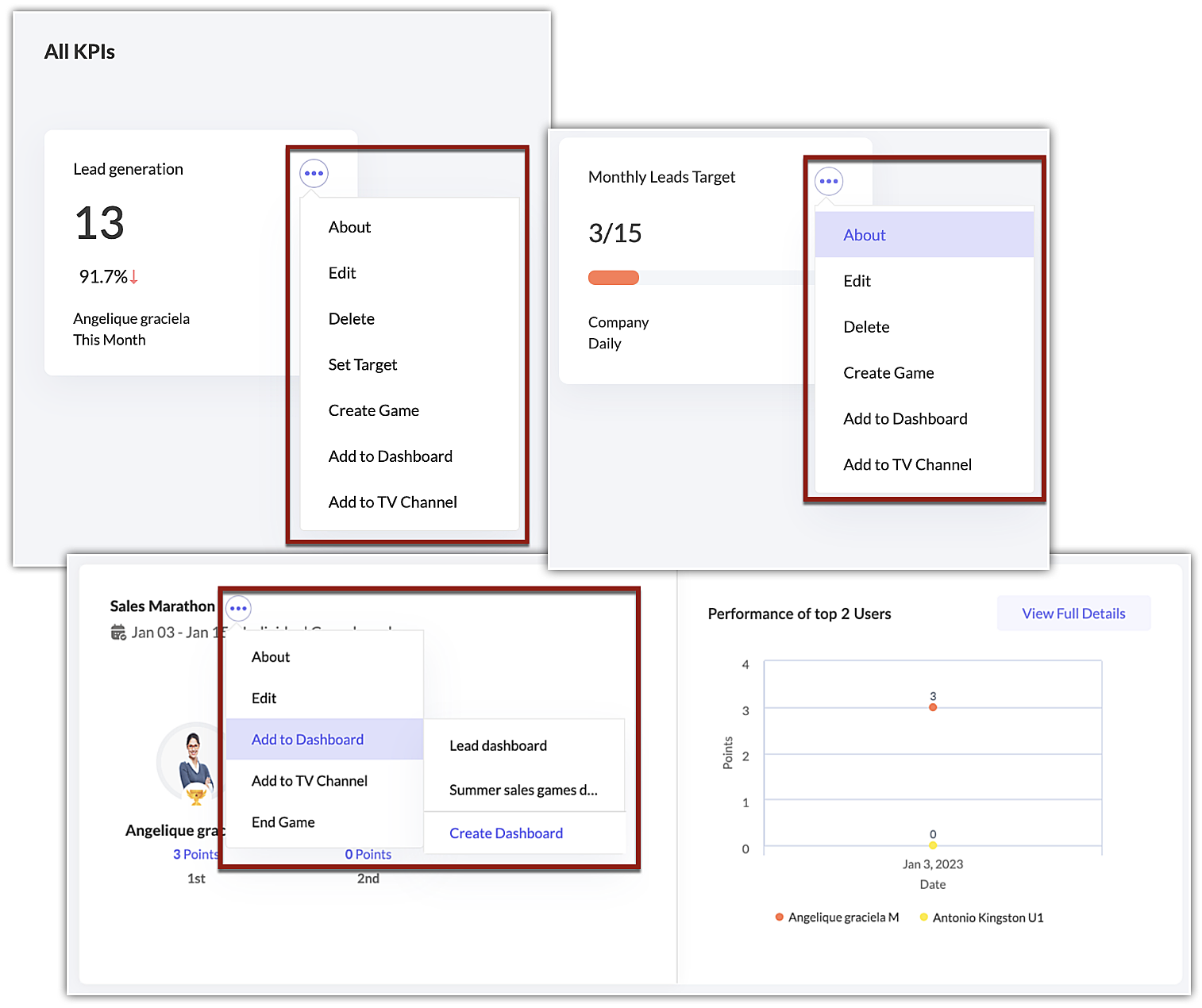Image resolution: width=1202 pixels, height=1008 pixels.
Task: Click Angelique's profile avatar photo
Action: [x=193, y=760]
